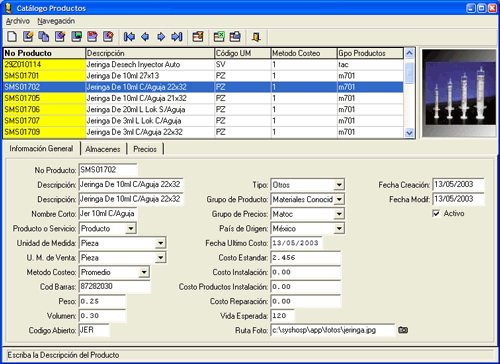Open the Archivo menu
This screenshot has height=364, width=500.
[18, 21]
